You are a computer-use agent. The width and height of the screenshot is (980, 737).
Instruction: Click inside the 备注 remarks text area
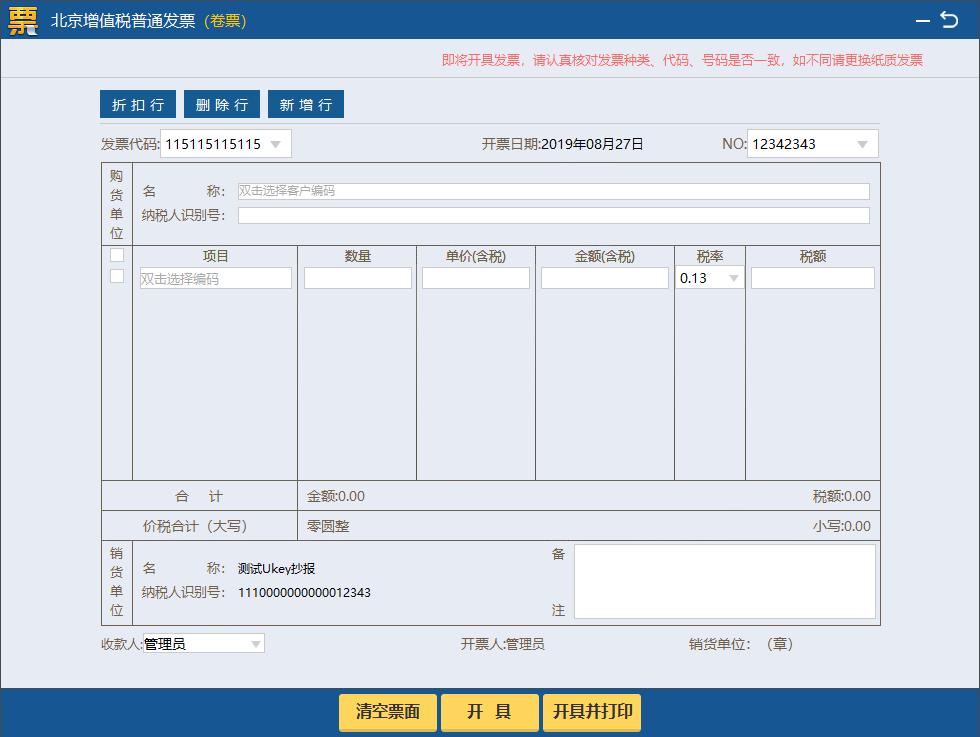pos(724,580)
